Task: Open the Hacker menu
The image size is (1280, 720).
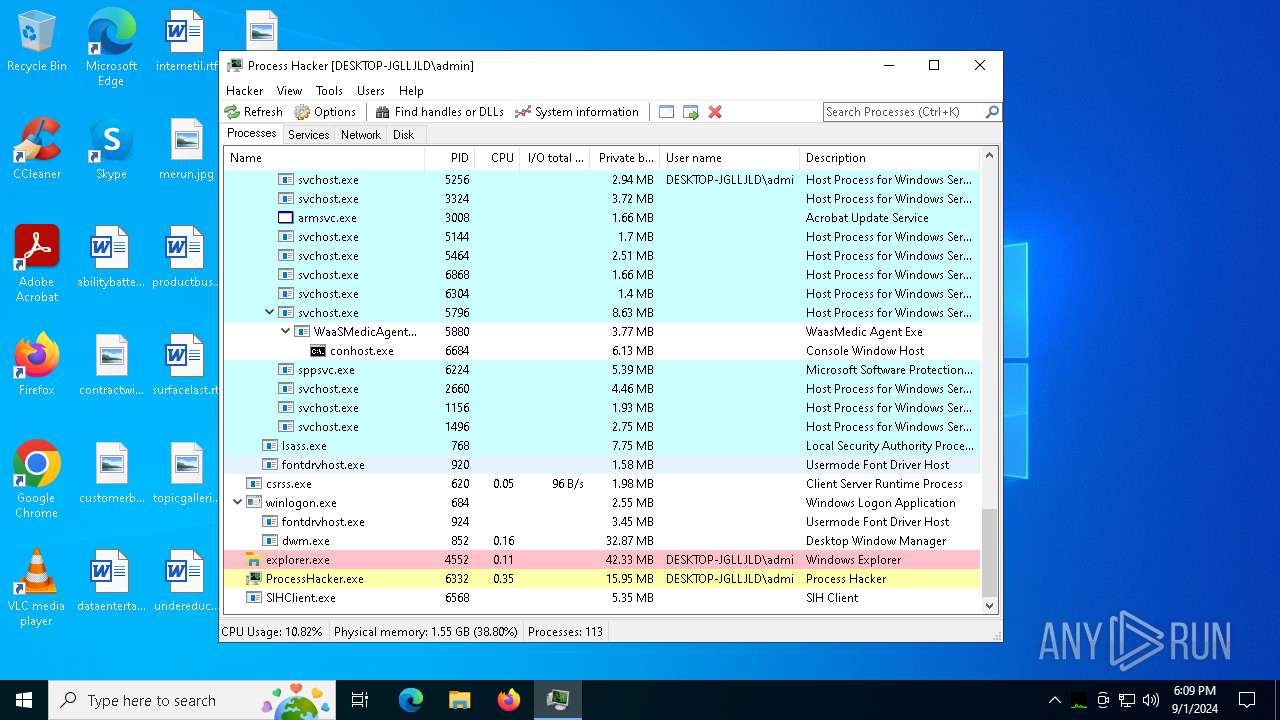Action: (x=244, y=90)
